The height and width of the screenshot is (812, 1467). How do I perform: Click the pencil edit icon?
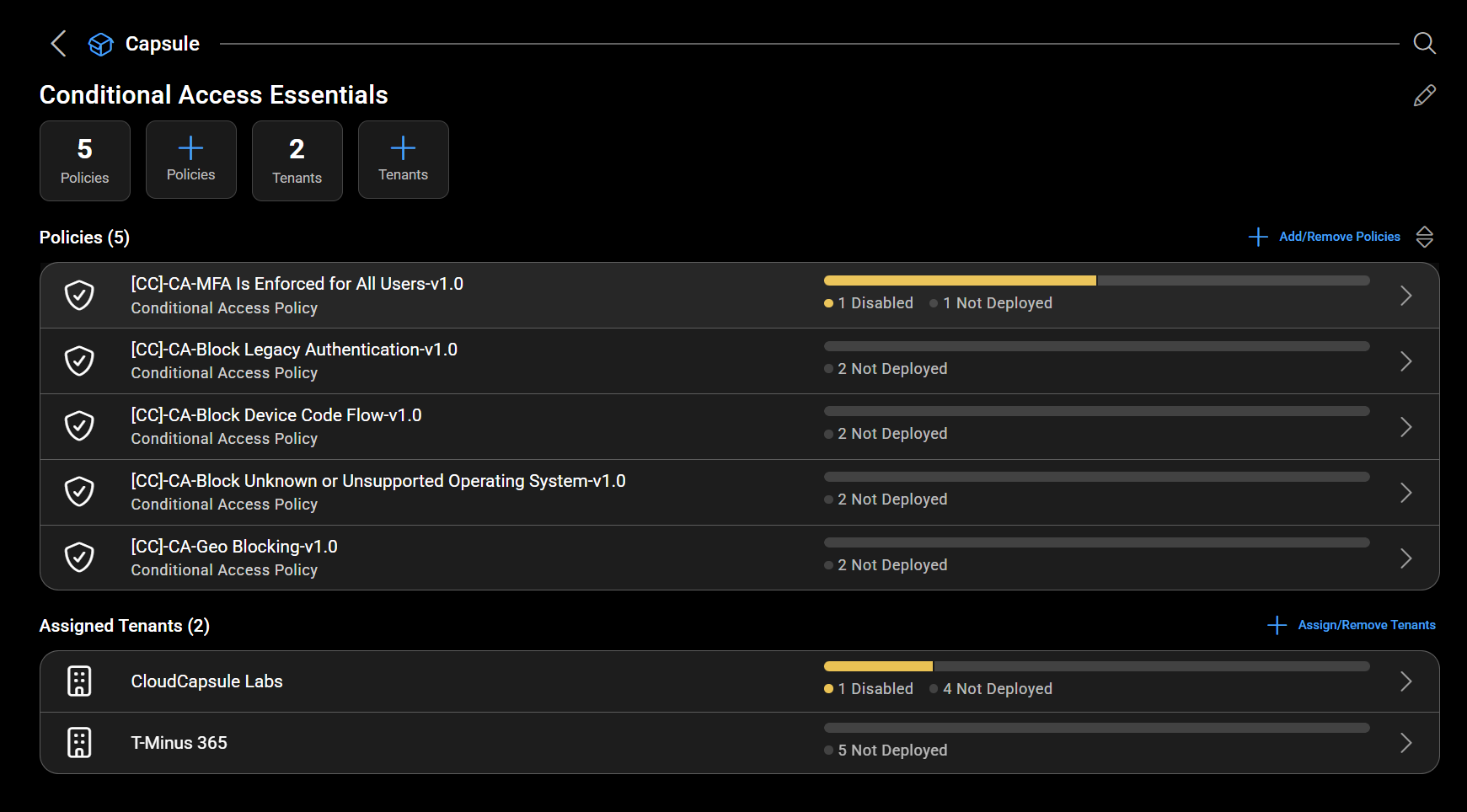1424,95
